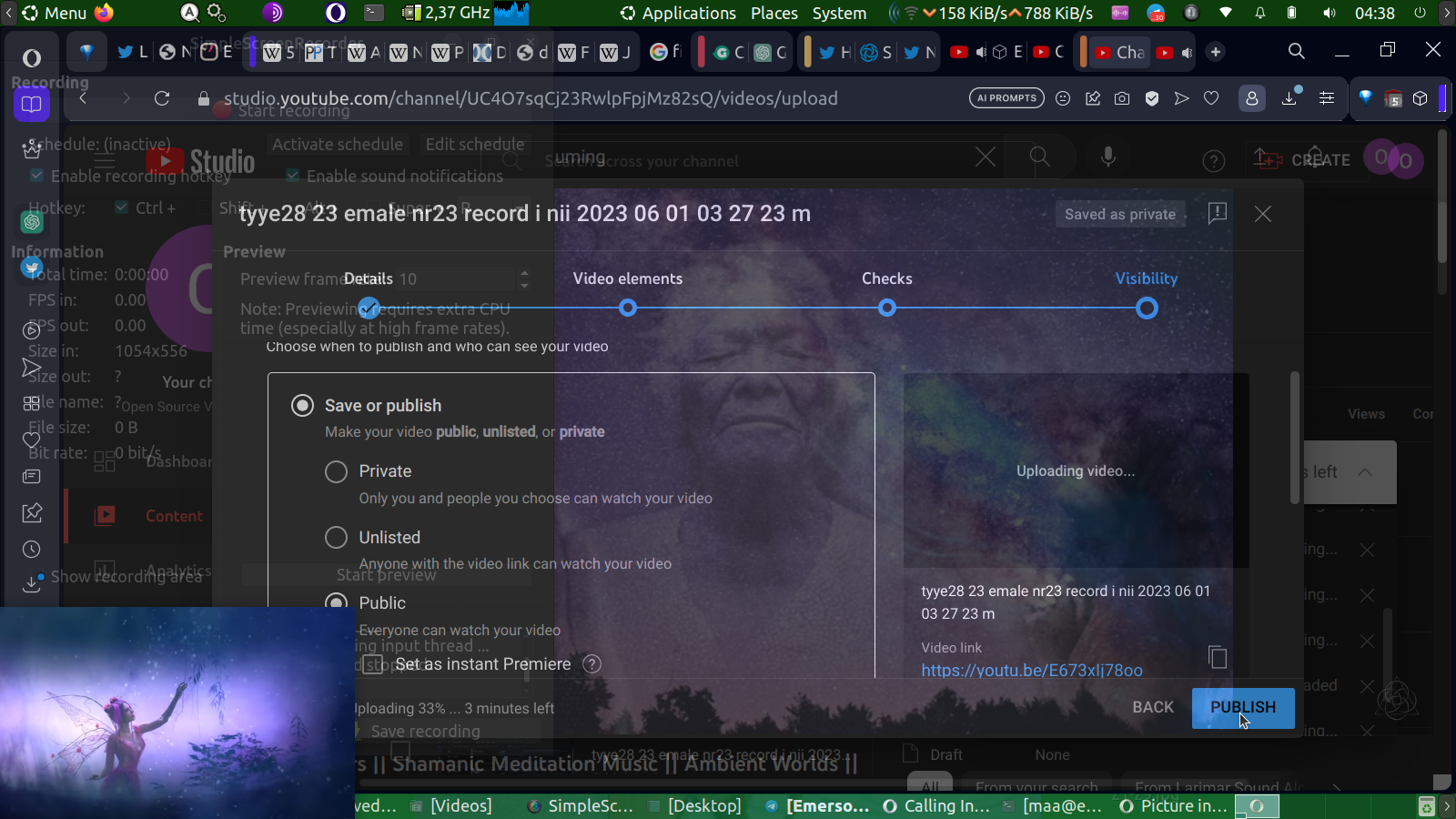Check the Set as instant Premiere box
The height and width of the screenshot is (819, 1456).
coord(373,664)
